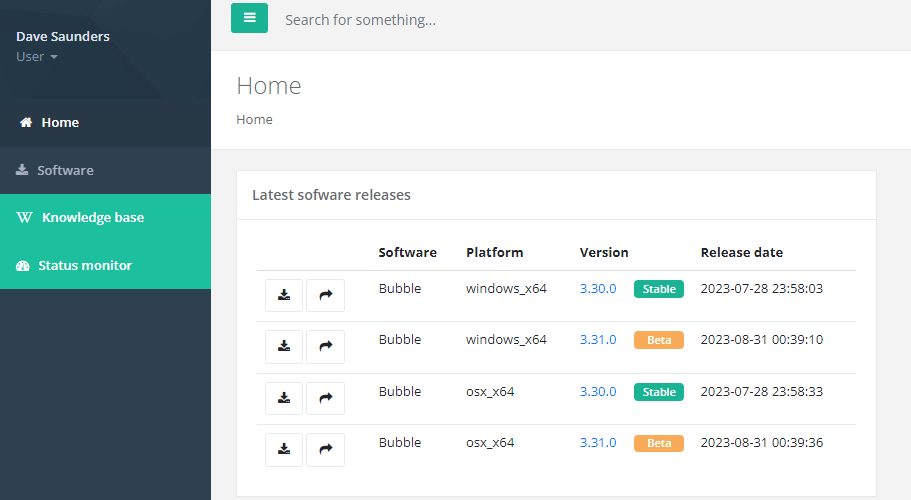
Task: Expand the User dropdown under Dave Saunders
Action: [37, 57]
